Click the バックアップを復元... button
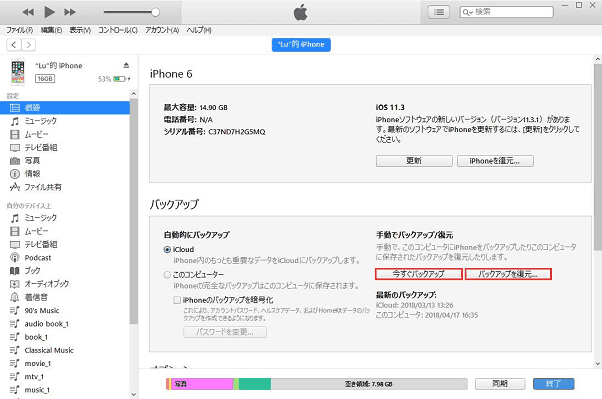 (x=508, y=274)
